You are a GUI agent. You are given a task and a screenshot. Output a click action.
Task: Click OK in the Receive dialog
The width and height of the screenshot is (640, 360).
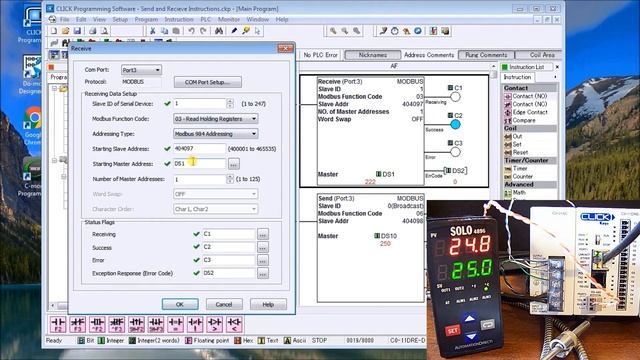coord(180,304)
